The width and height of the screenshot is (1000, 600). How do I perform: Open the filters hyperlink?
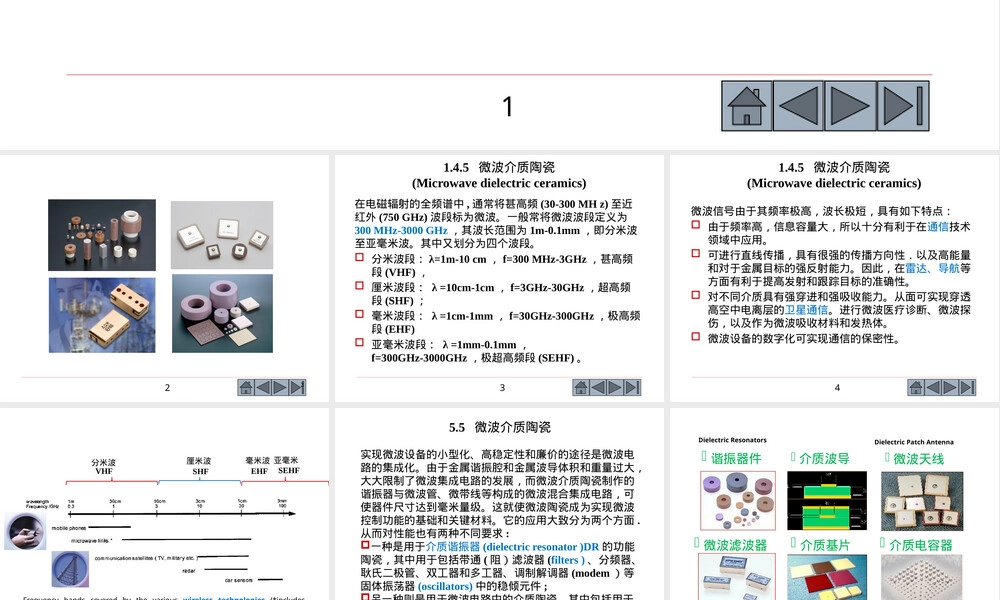point(566,560)
